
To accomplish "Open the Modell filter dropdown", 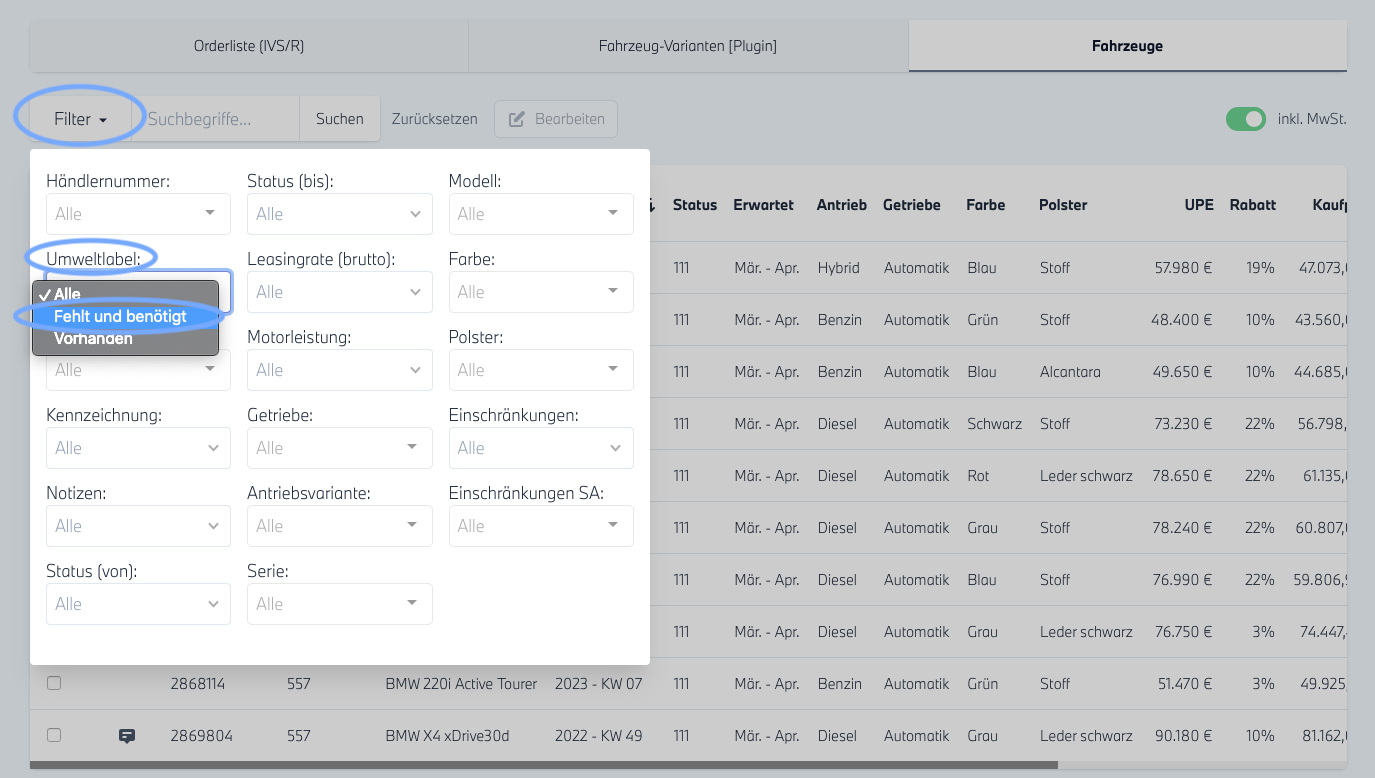I will coord(541,214).
